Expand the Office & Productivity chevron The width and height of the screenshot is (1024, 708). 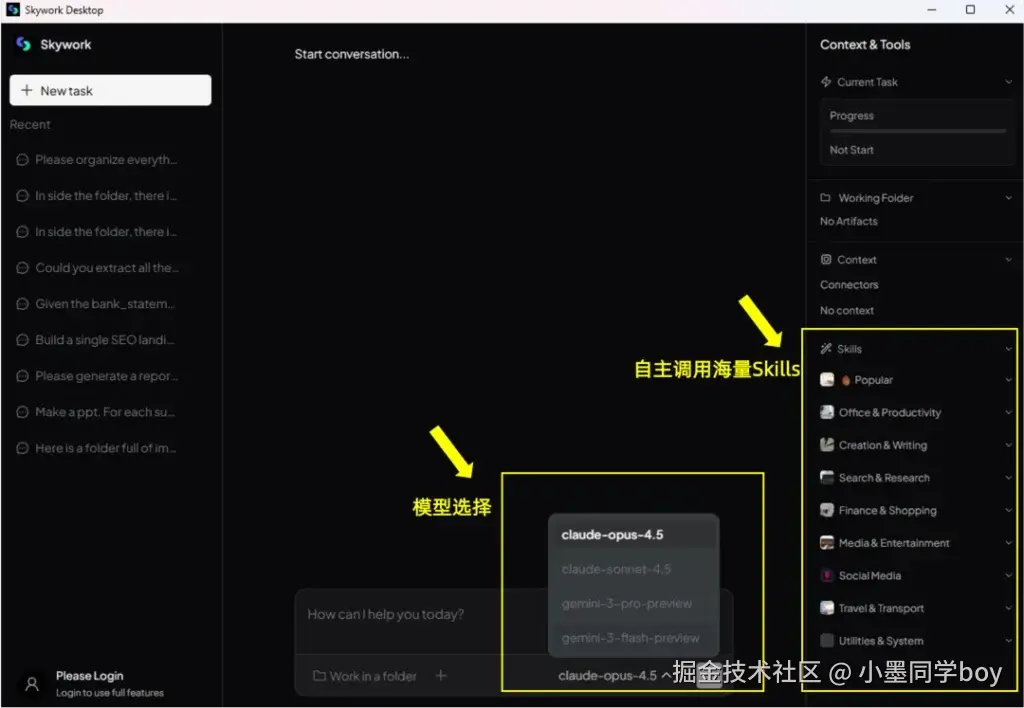click(x=1008, y=412)
